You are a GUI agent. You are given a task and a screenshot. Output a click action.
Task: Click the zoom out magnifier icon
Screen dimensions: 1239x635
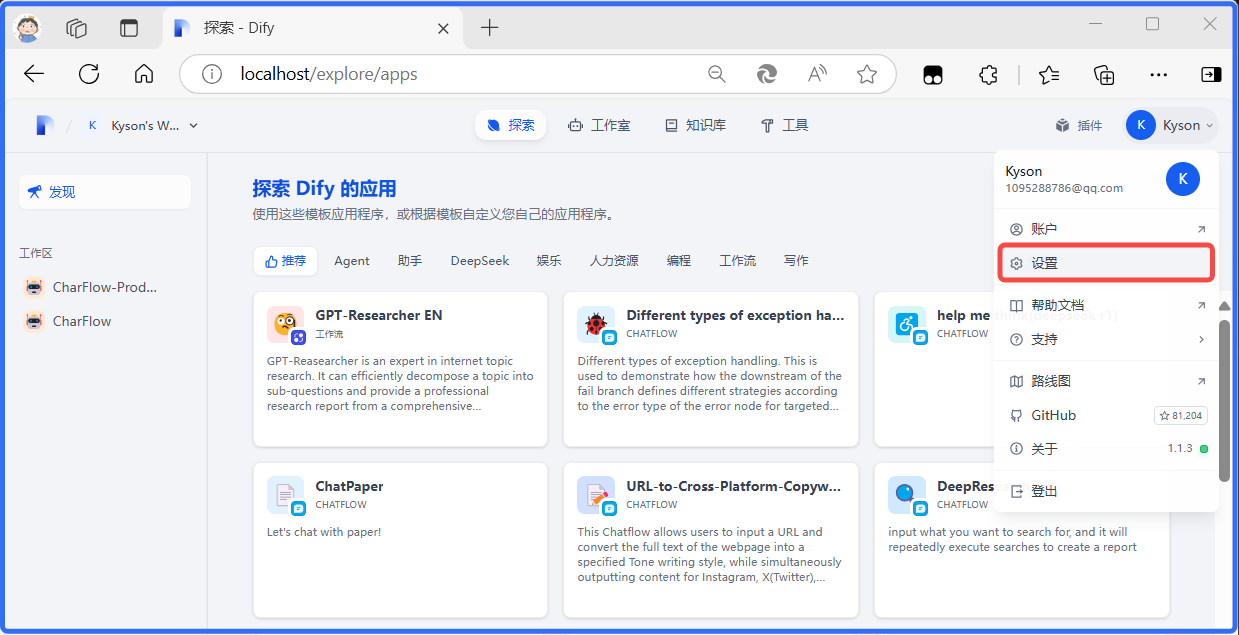coord(717,74)
